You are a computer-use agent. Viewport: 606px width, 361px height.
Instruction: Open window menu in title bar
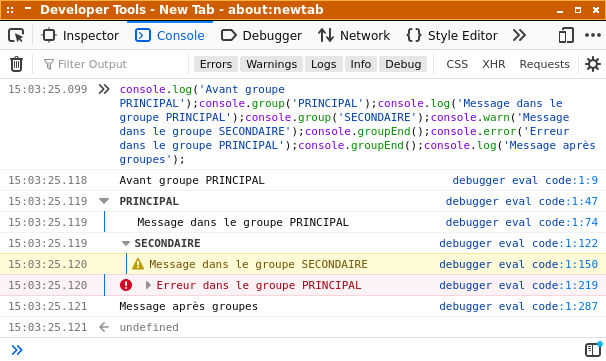[x=10, y=10]
